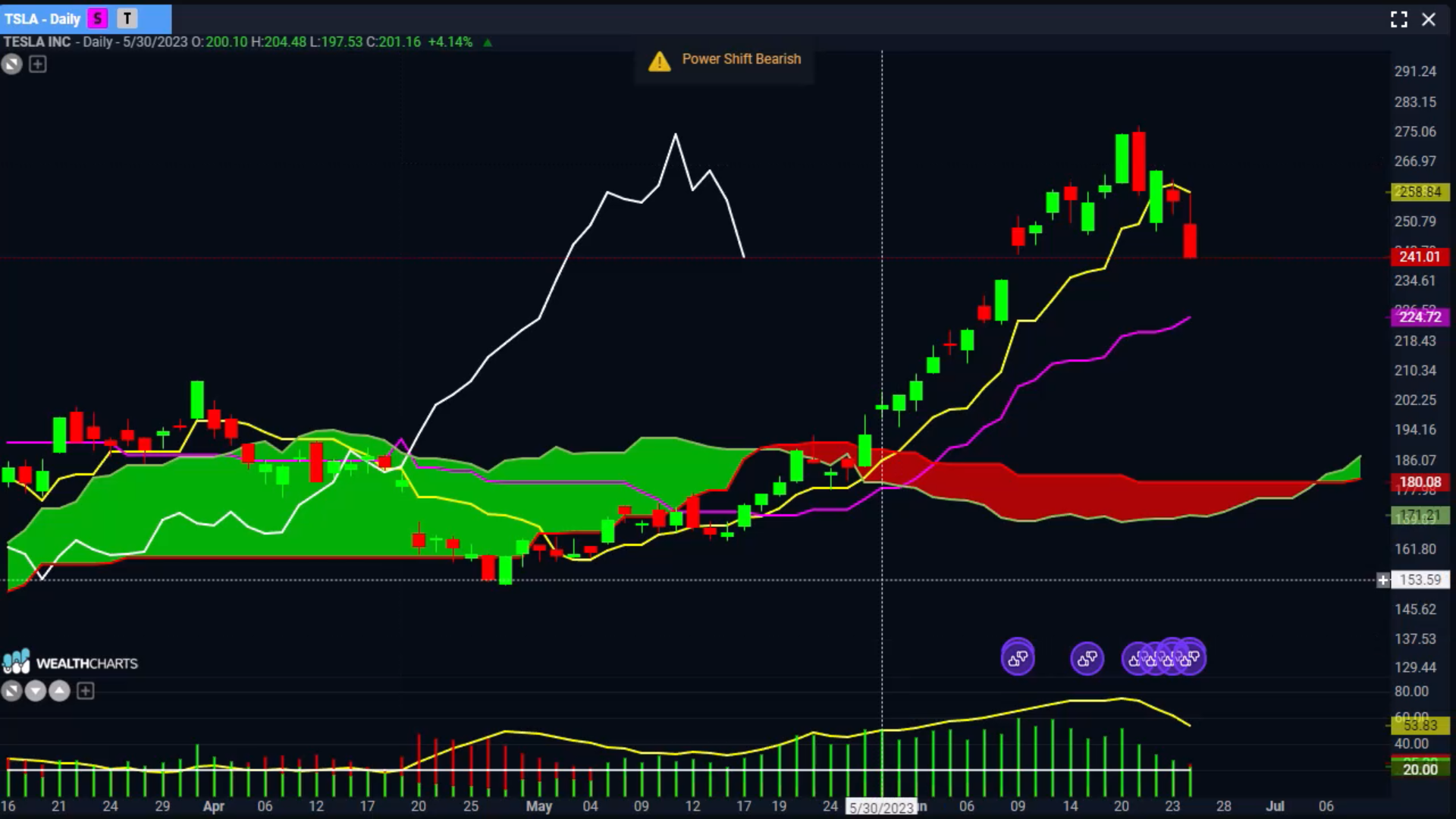The width and height of the screenshot is (1456, 819).
Task: Open rightmost sentiment thumbs marker
Action: tap(1191, 657)
